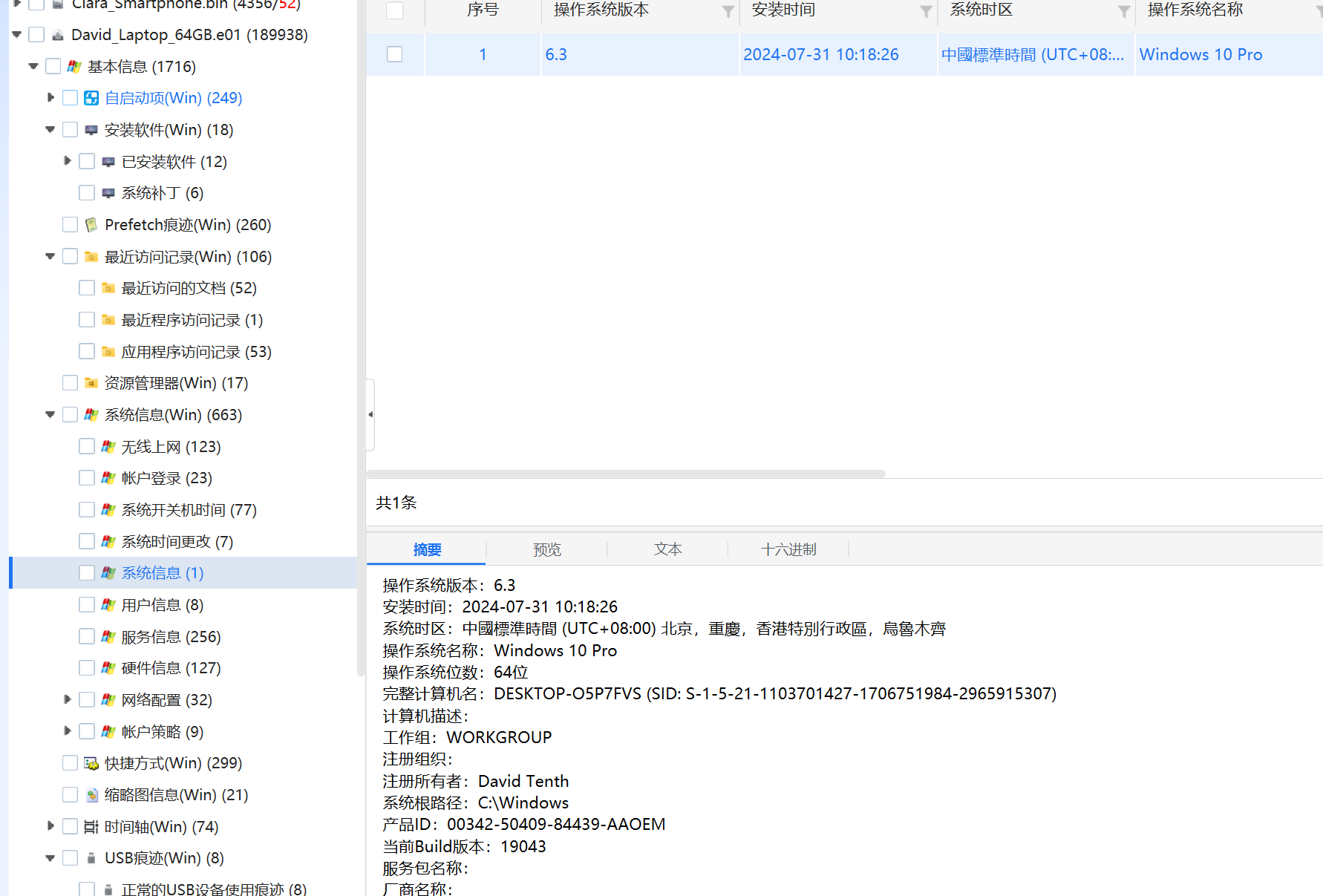The height and width of the screenshot is (896, 1323).
Task: Click the Prefetch痕迹(Win) icon
Action: [91, 225]
